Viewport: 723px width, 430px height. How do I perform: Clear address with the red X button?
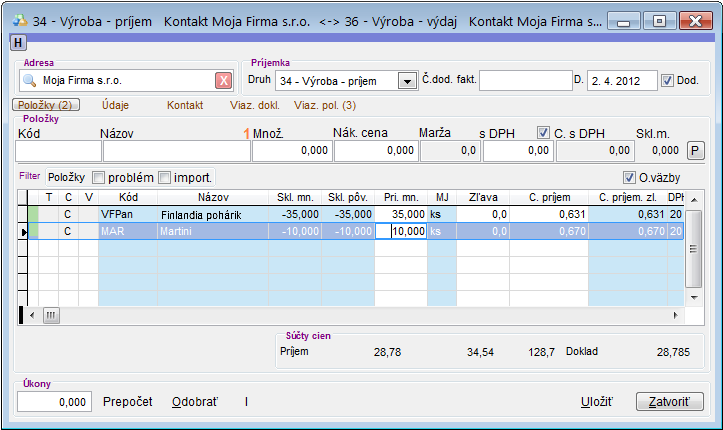pos(224,81)
